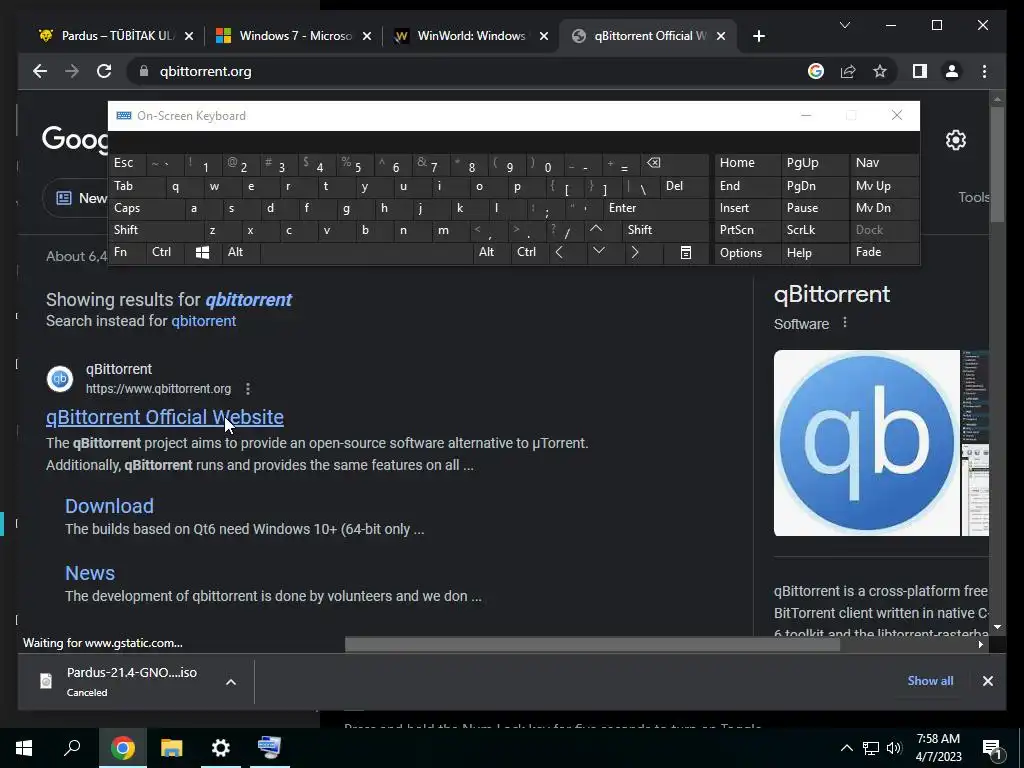Click the page horizontal scrollbar
1024x768 pixels.
592,645
